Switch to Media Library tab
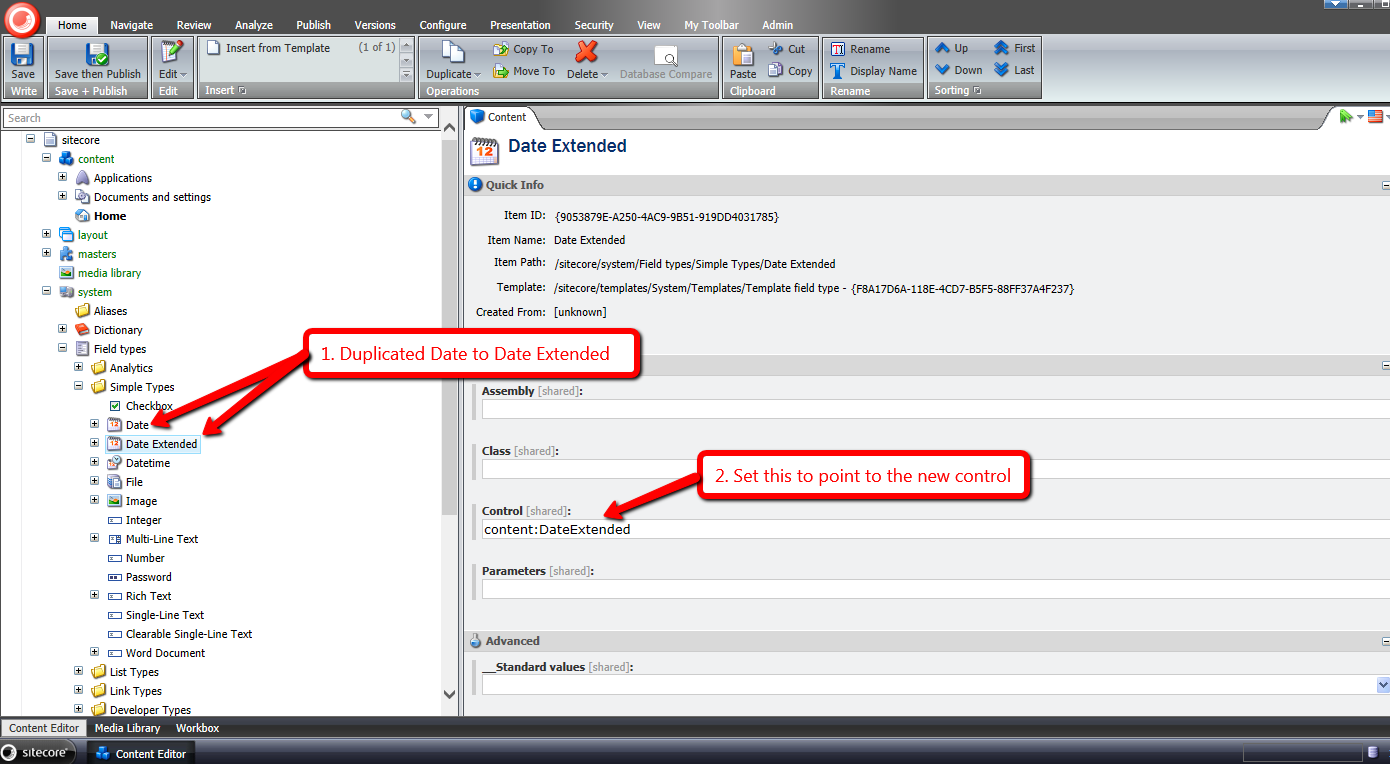 pyautogui.click(x=129, y=728)
